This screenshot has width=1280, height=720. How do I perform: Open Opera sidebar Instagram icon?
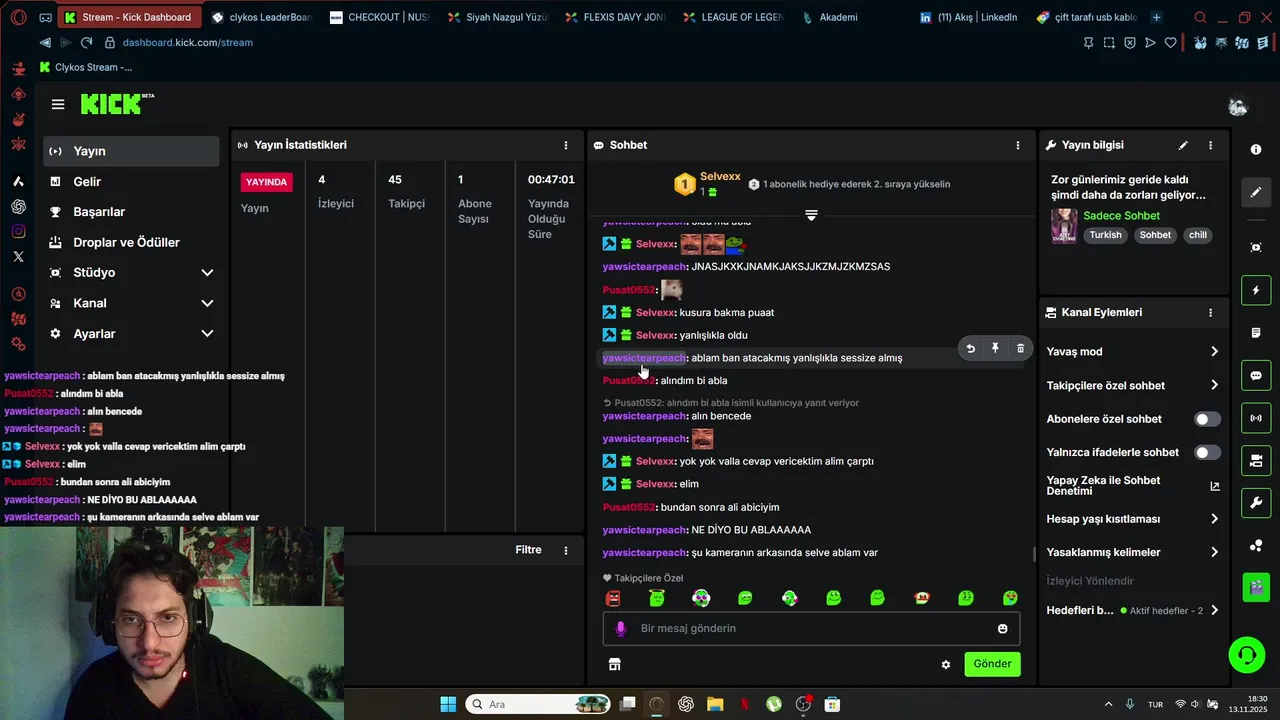[x=18, y=232]
